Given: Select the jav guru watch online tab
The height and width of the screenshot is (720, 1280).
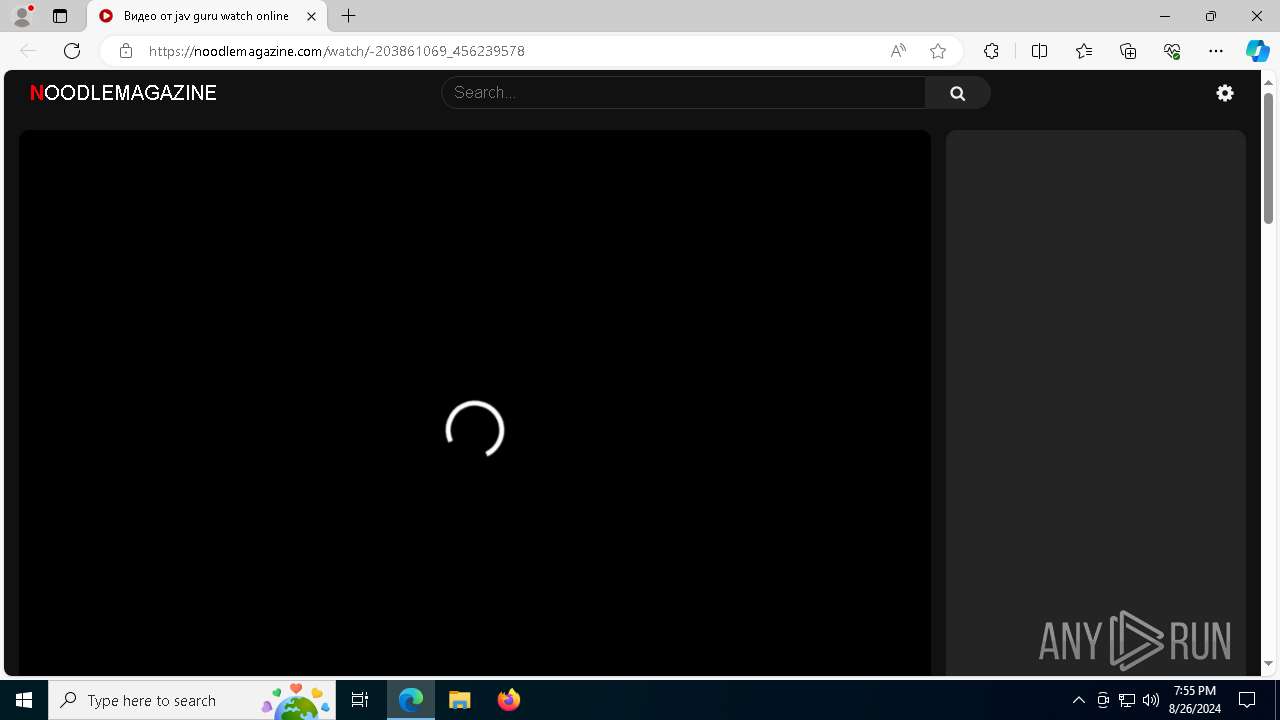Looking at the screenshot, I should point(207,16).
